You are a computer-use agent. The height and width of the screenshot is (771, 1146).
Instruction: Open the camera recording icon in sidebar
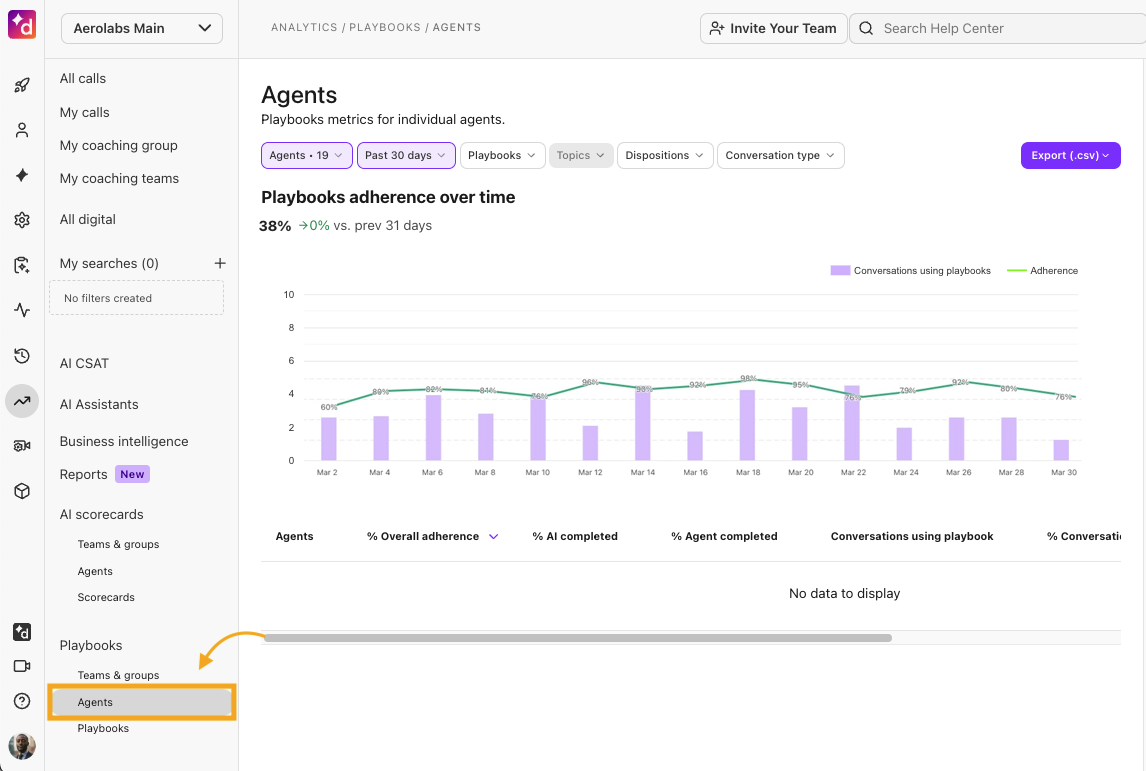tap(22, 446)
